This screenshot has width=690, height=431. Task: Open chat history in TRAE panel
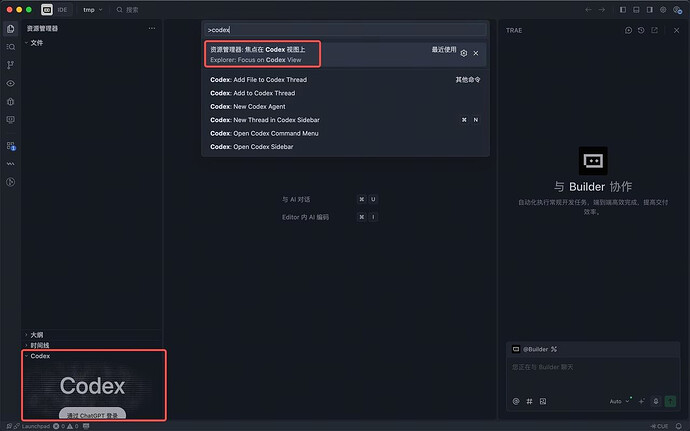(641, 30)
